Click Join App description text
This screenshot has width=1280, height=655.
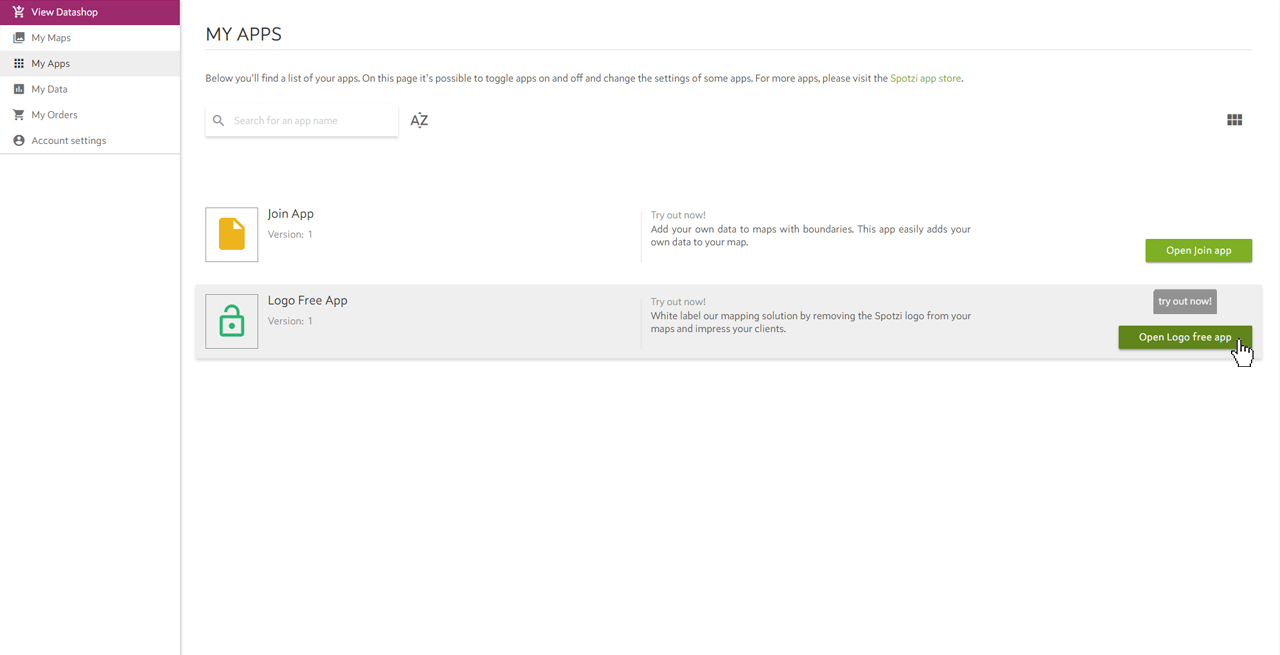point(811,235)
